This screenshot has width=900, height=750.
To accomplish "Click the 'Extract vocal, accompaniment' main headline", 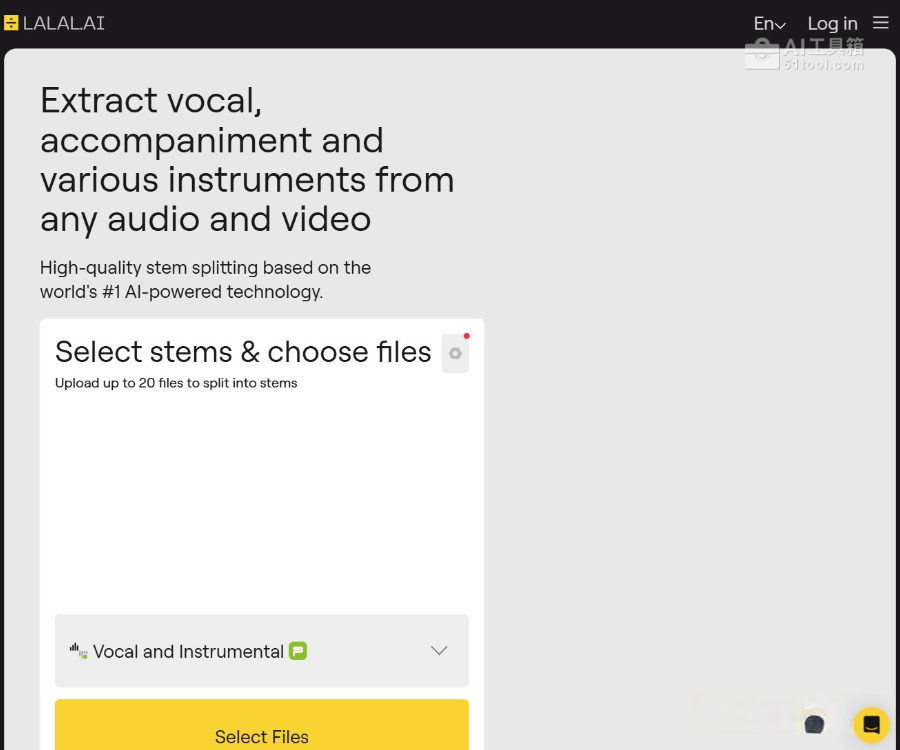I will [x=247, y=160].
